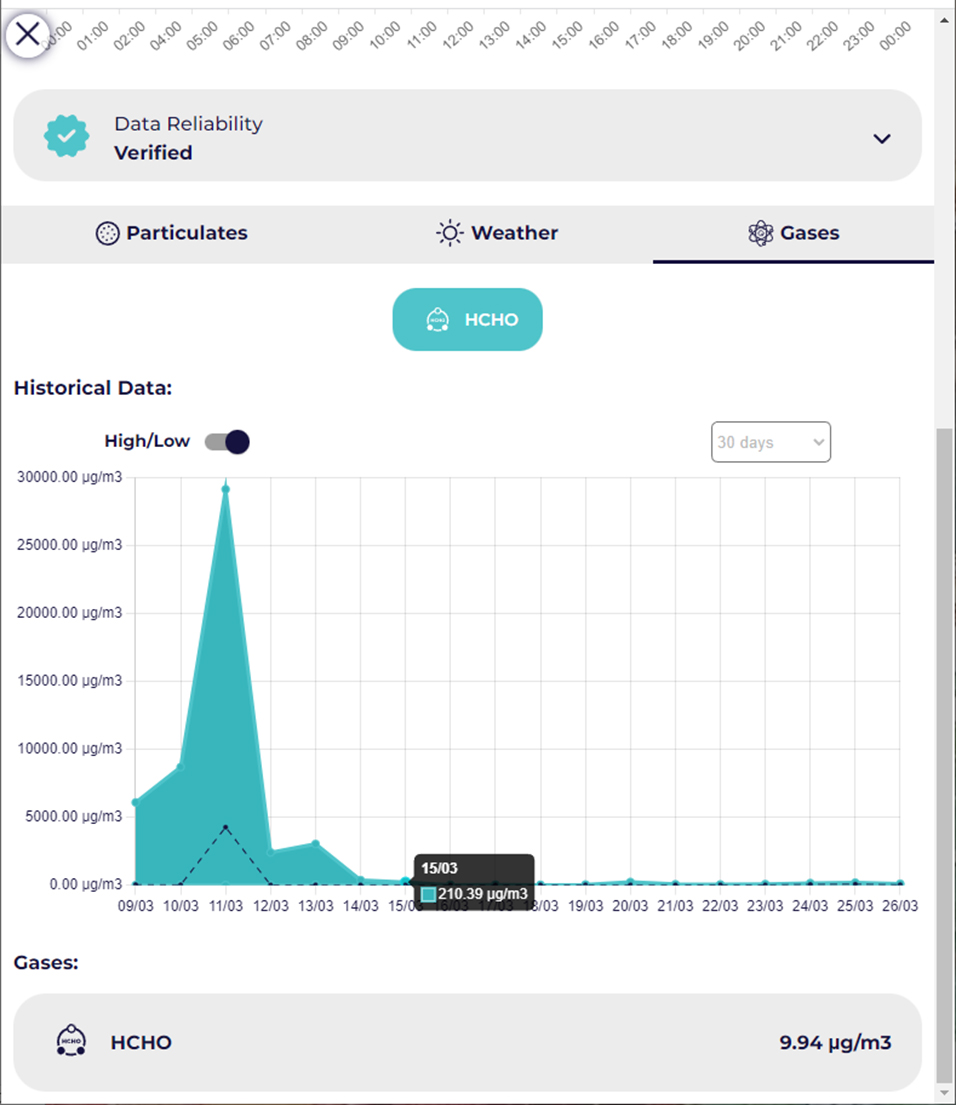This screenshot has width=956, height=1105.
Task: Click the Data Reliability verified badge icon
Action: click(x=67, y=137)
